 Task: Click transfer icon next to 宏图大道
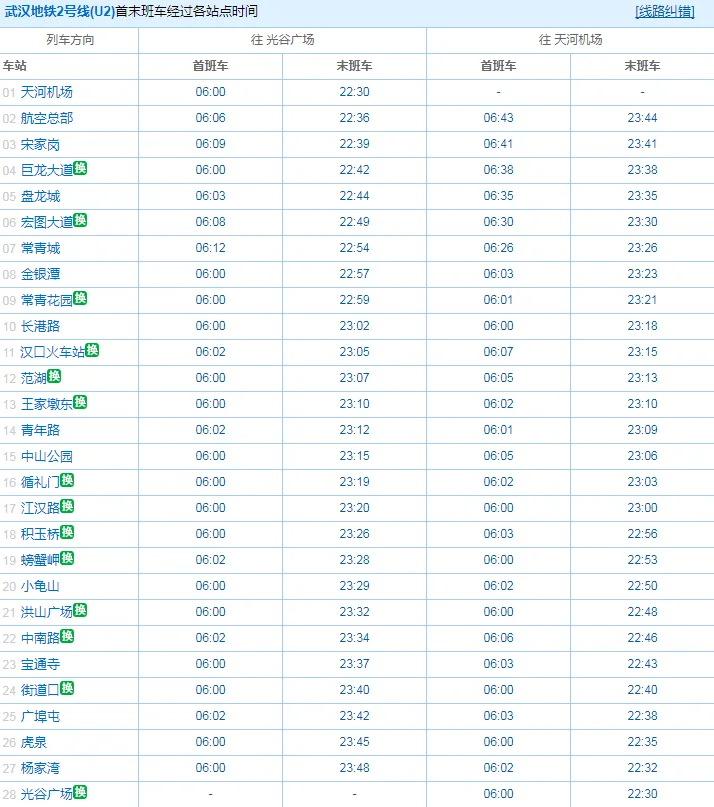81,220
